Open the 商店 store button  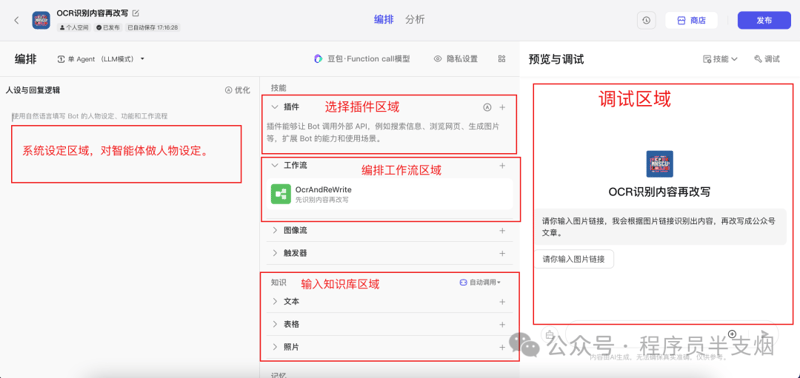click(x=691, y=20)
